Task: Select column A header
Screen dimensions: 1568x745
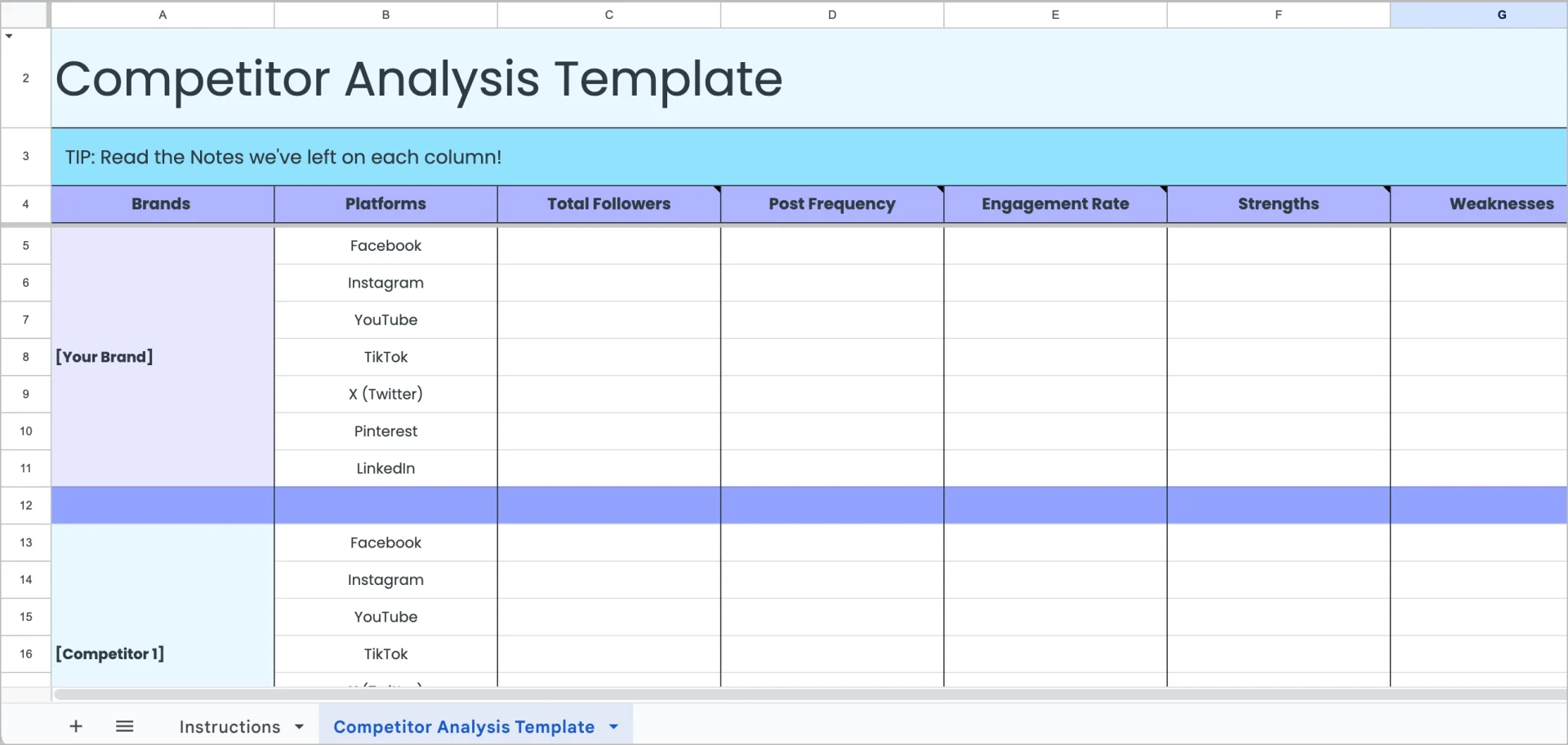Action: [163, 15]
